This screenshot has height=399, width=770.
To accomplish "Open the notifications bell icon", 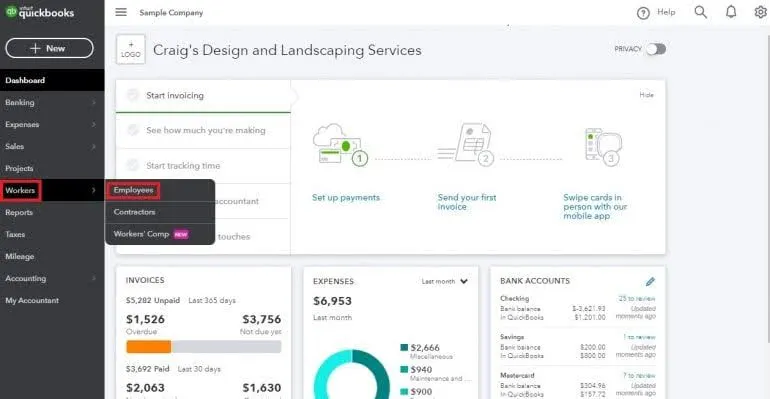I will tap(731, 12).
